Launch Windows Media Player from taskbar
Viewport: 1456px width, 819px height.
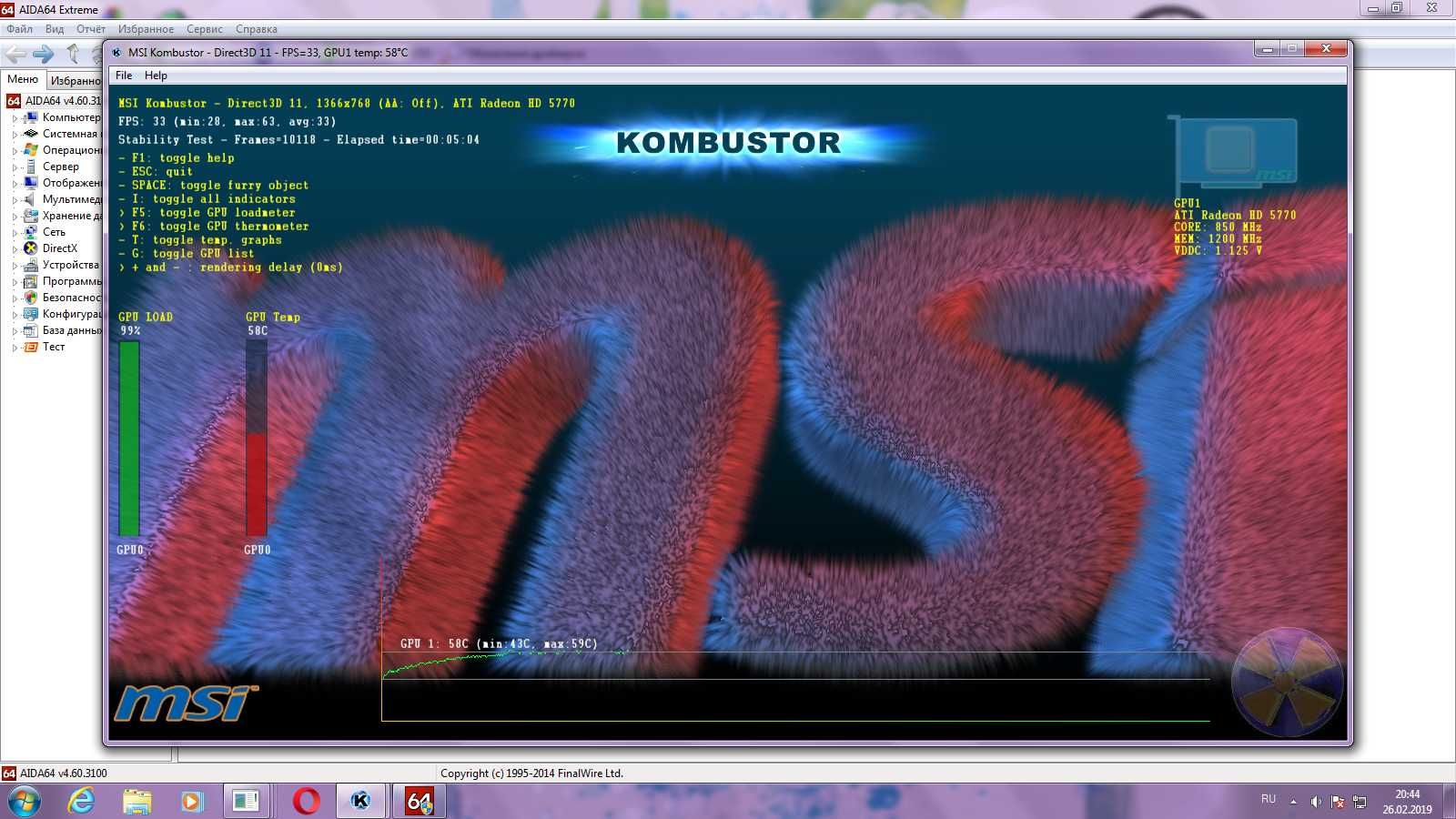pos(191,801)
